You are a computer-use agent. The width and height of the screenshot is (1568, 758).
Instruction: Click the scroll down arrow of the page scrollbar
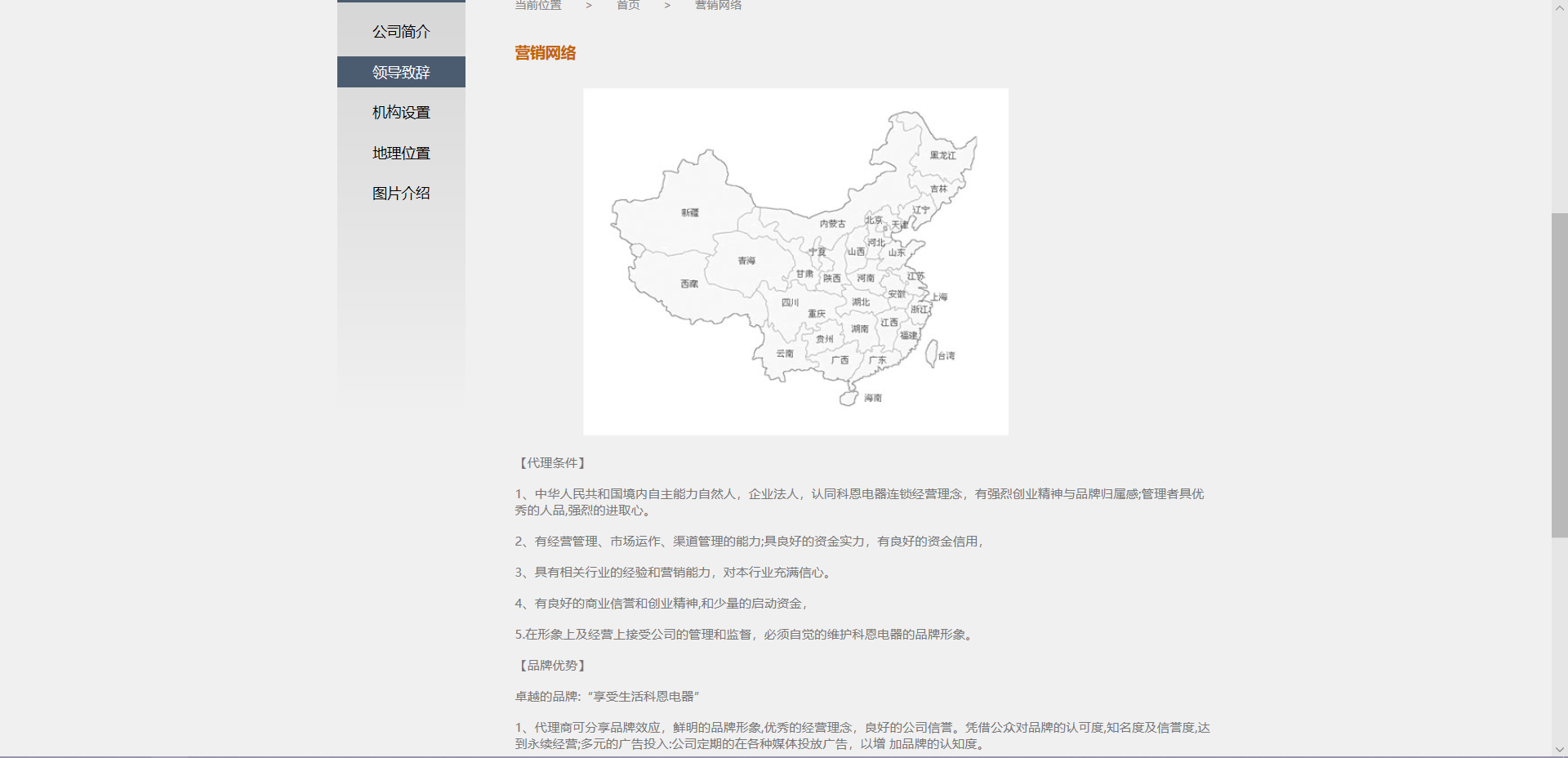(x=1559, y=749)
